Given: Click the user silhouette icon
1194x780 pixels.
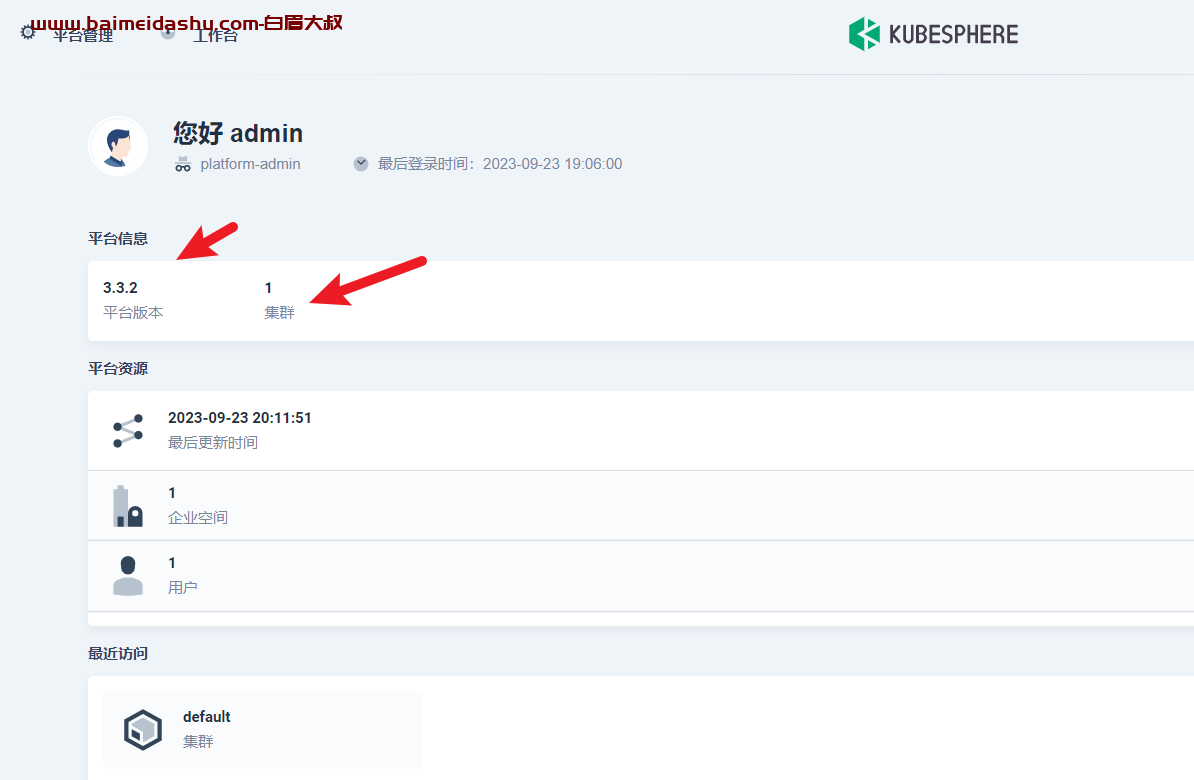Looking at the screenshot, I should [x=128, y=576].
